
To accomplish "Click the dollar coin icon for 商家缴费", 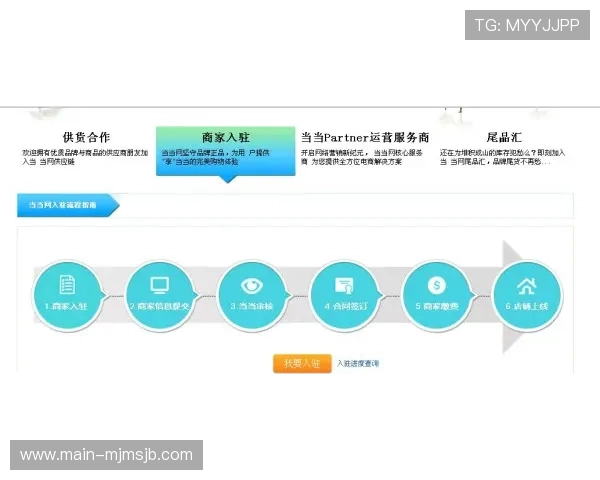I will [x=437, y=285].
